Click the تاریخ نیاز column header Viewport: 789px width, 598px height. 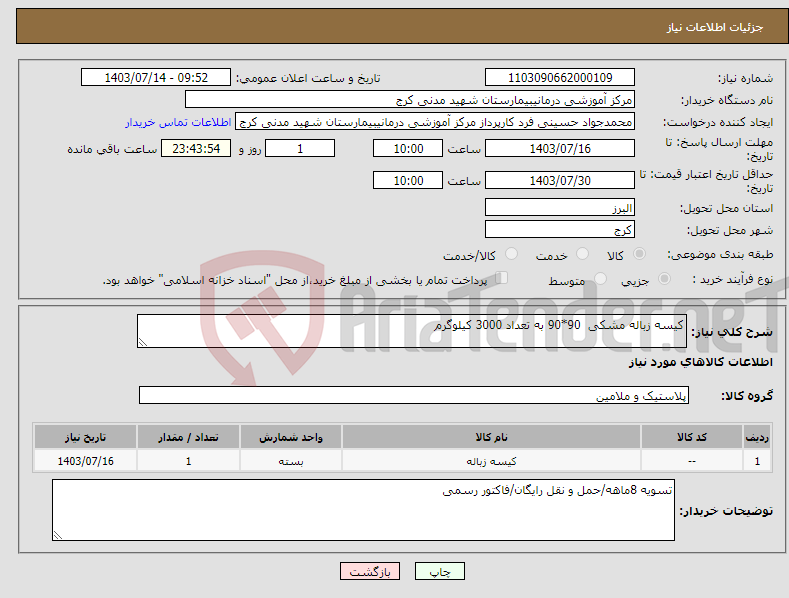(x=86, y=437)
